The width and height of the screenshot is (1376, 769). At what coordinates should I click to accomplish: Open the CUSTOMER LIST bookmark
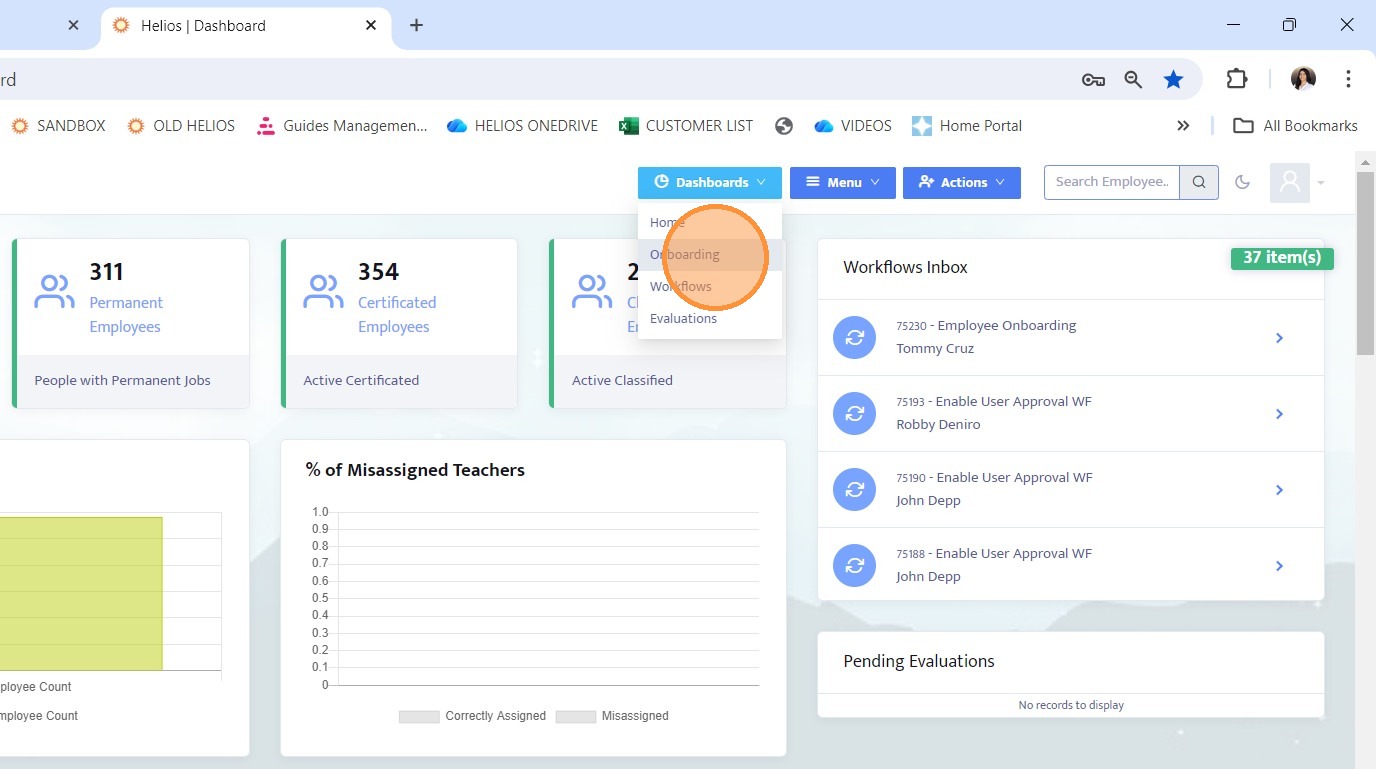pyautogui.click(x=686, y=126)
